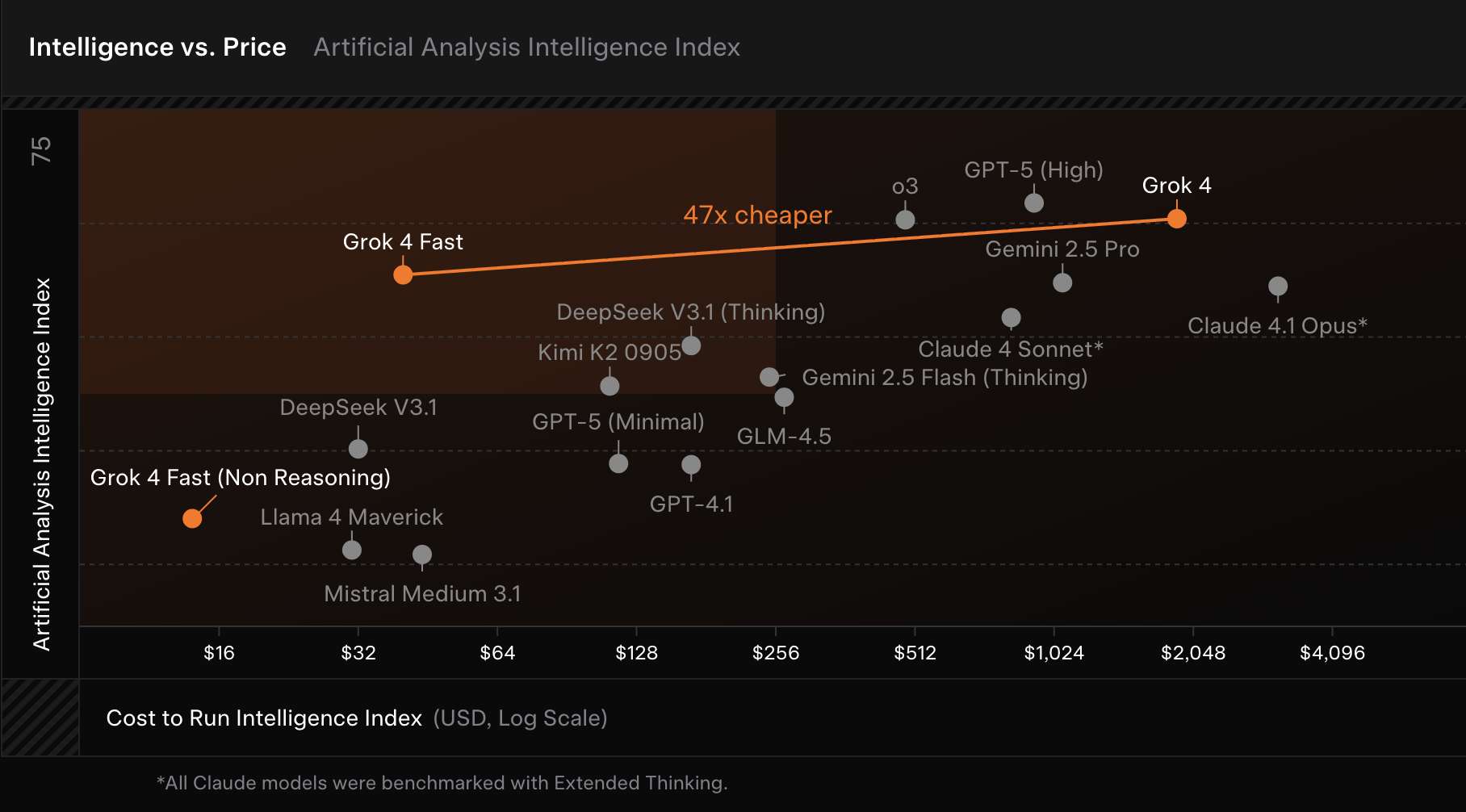
Task: Select the DeepSeek V3.1 (Thinking) point
Action: coord(691,345)
